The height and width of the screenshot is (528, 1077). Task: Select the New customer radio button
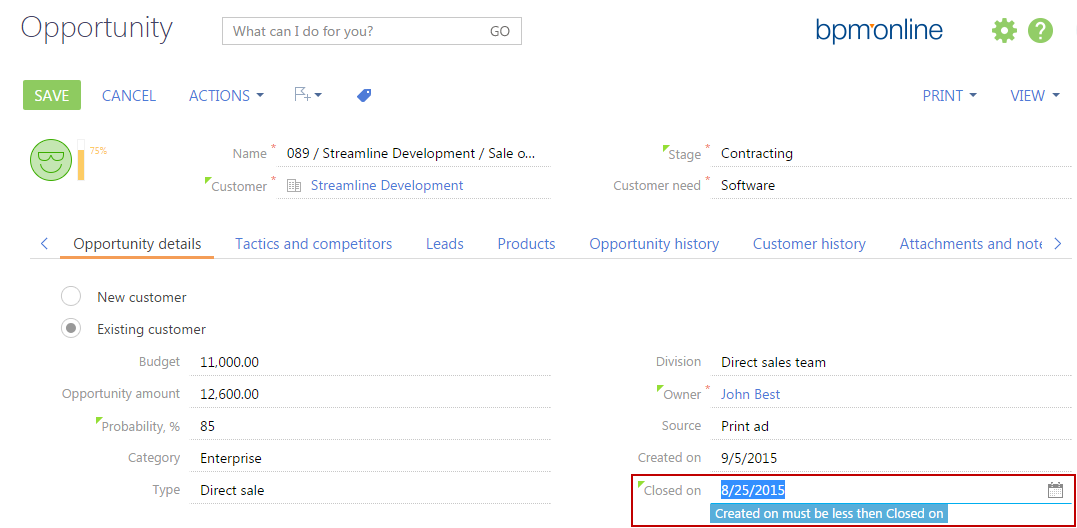71,297
